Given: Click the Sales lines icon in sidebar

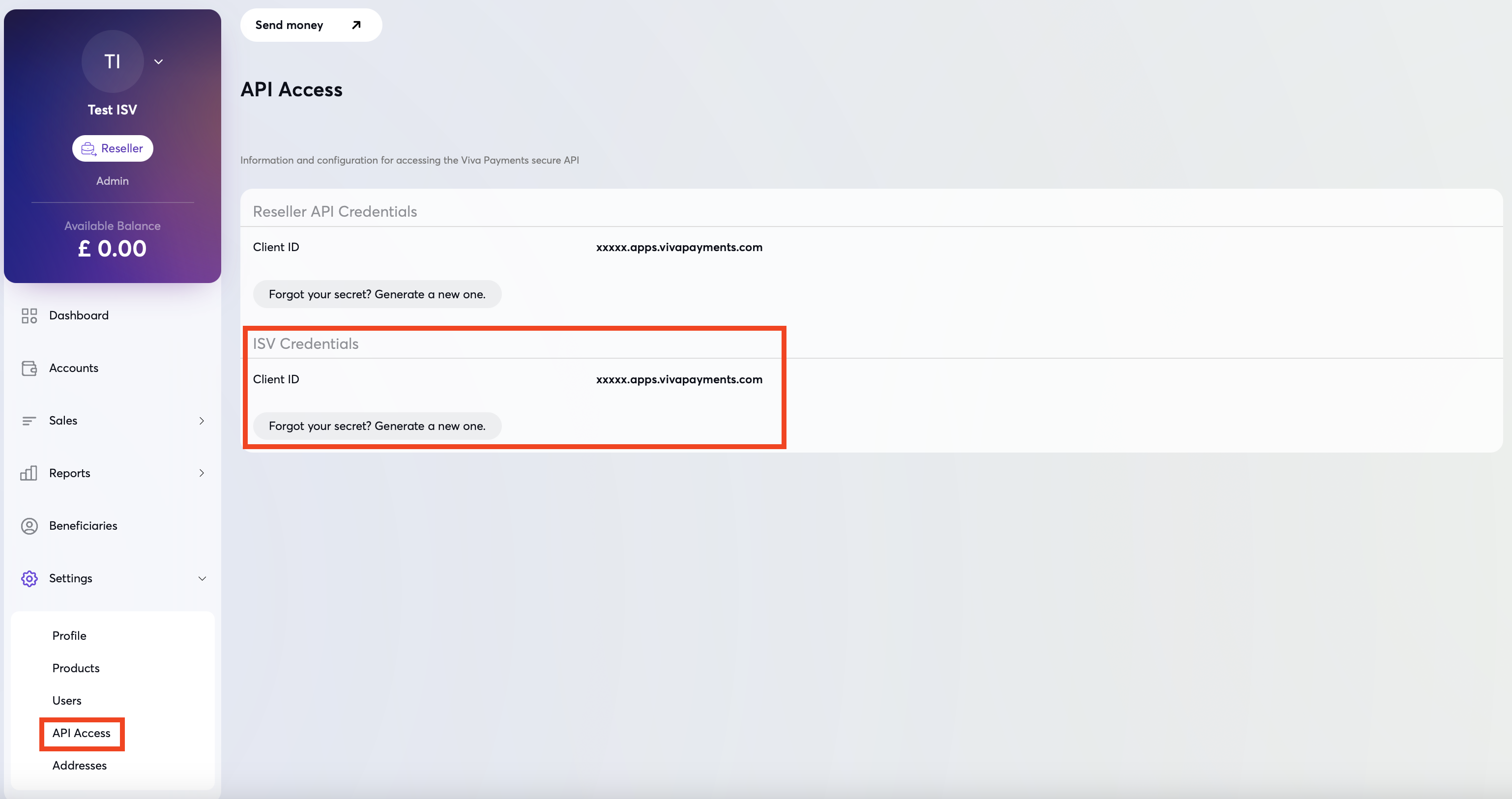Looking at the screenshot, I should [x=28, y=421].
